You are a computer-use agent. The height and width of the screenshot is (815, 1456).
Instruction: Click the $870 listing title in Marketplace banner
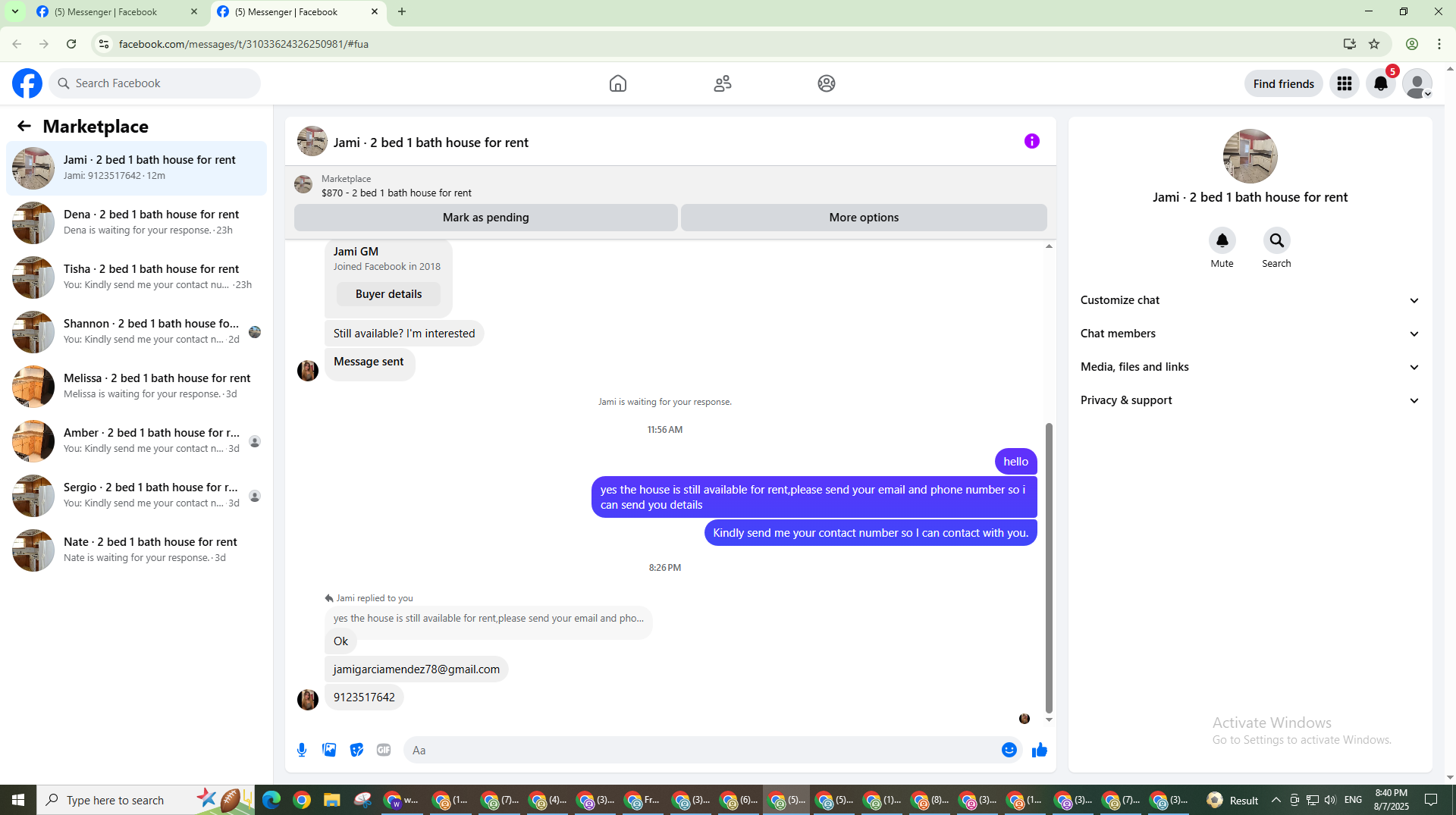pos(397,193)
